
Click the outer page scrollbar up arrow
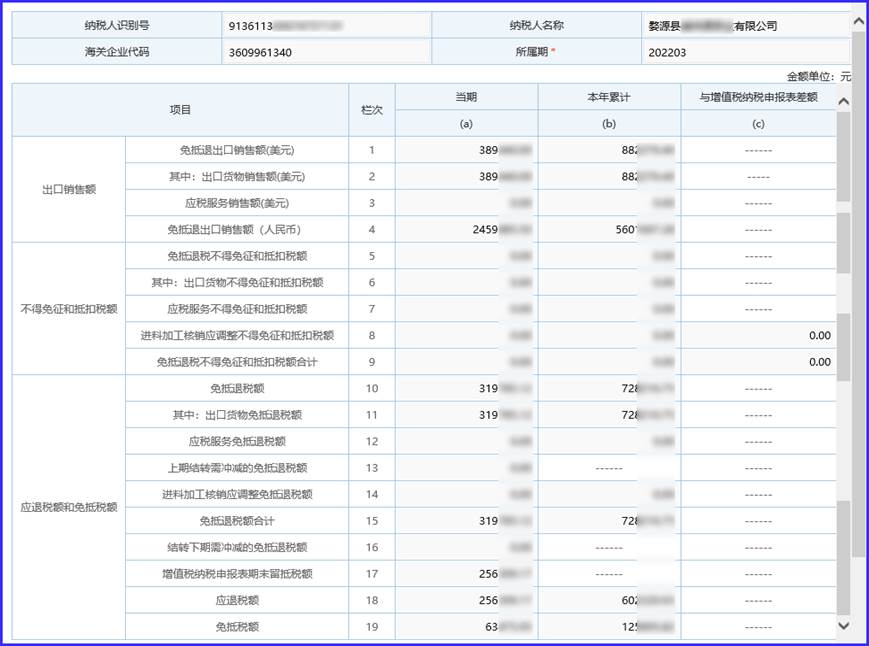pyautogui.click(x=858, y=18)
